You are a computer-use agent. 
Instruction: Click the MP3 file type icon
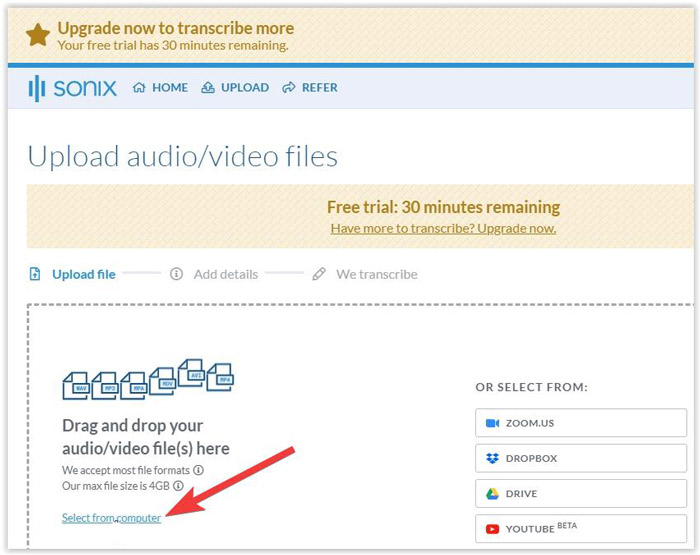click(x=104, y=386)
